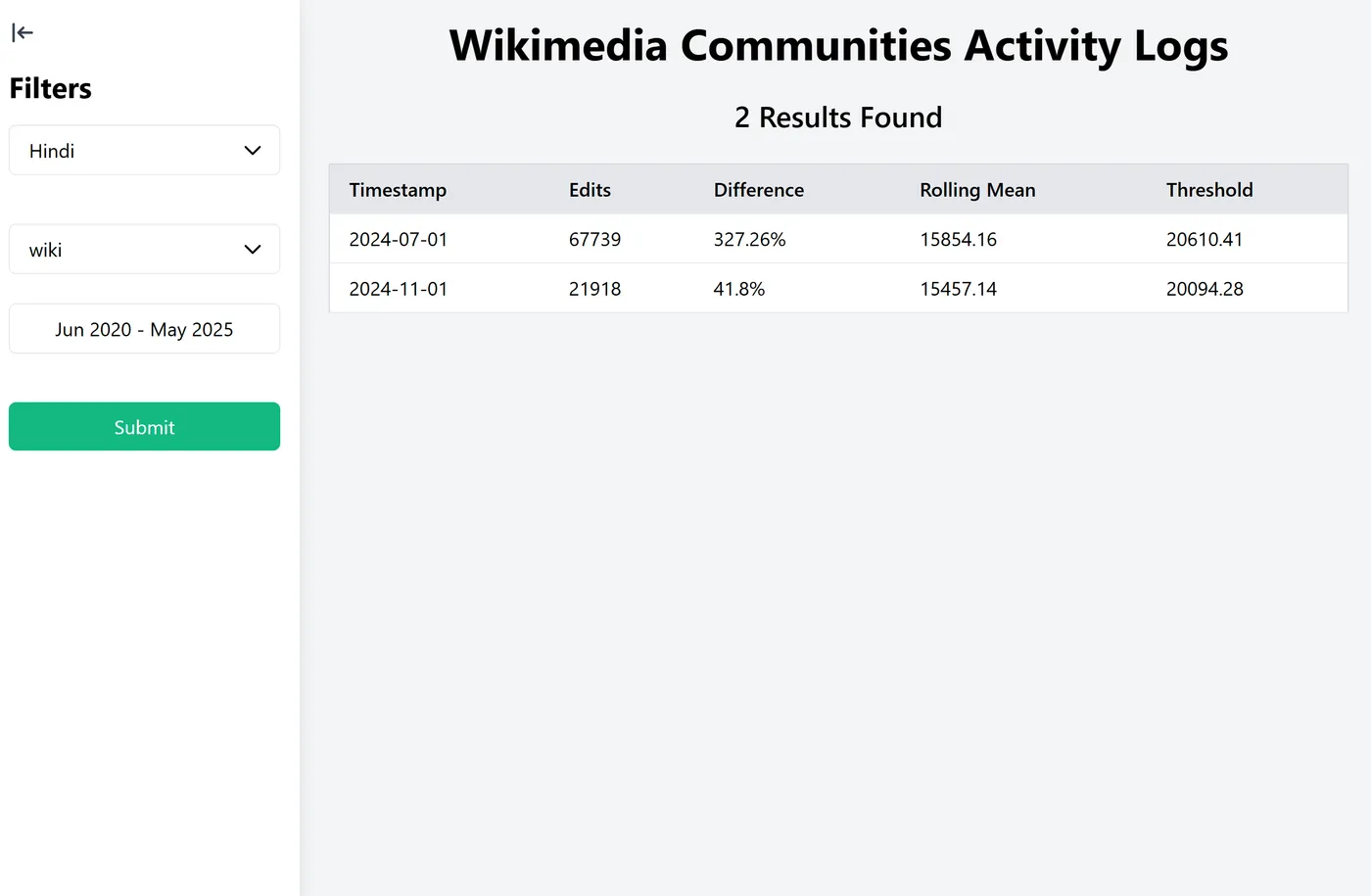Select the 2024-07-01 timestamp cell
This screenshot has width=1371, height=896.
pos(399,239)
